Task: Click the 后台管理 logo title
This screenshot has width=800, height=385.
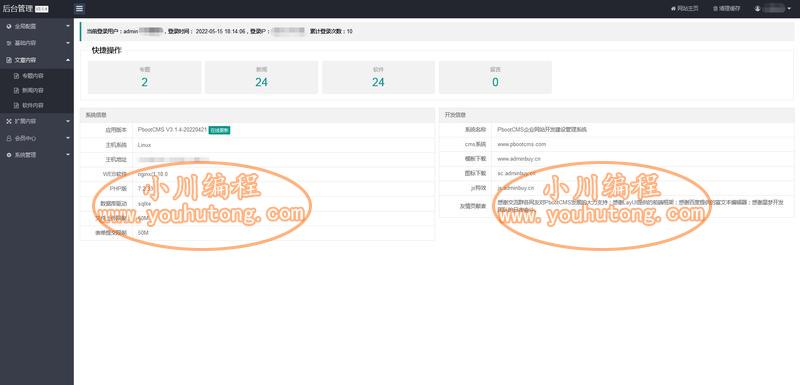Action: tap(17, 9)
